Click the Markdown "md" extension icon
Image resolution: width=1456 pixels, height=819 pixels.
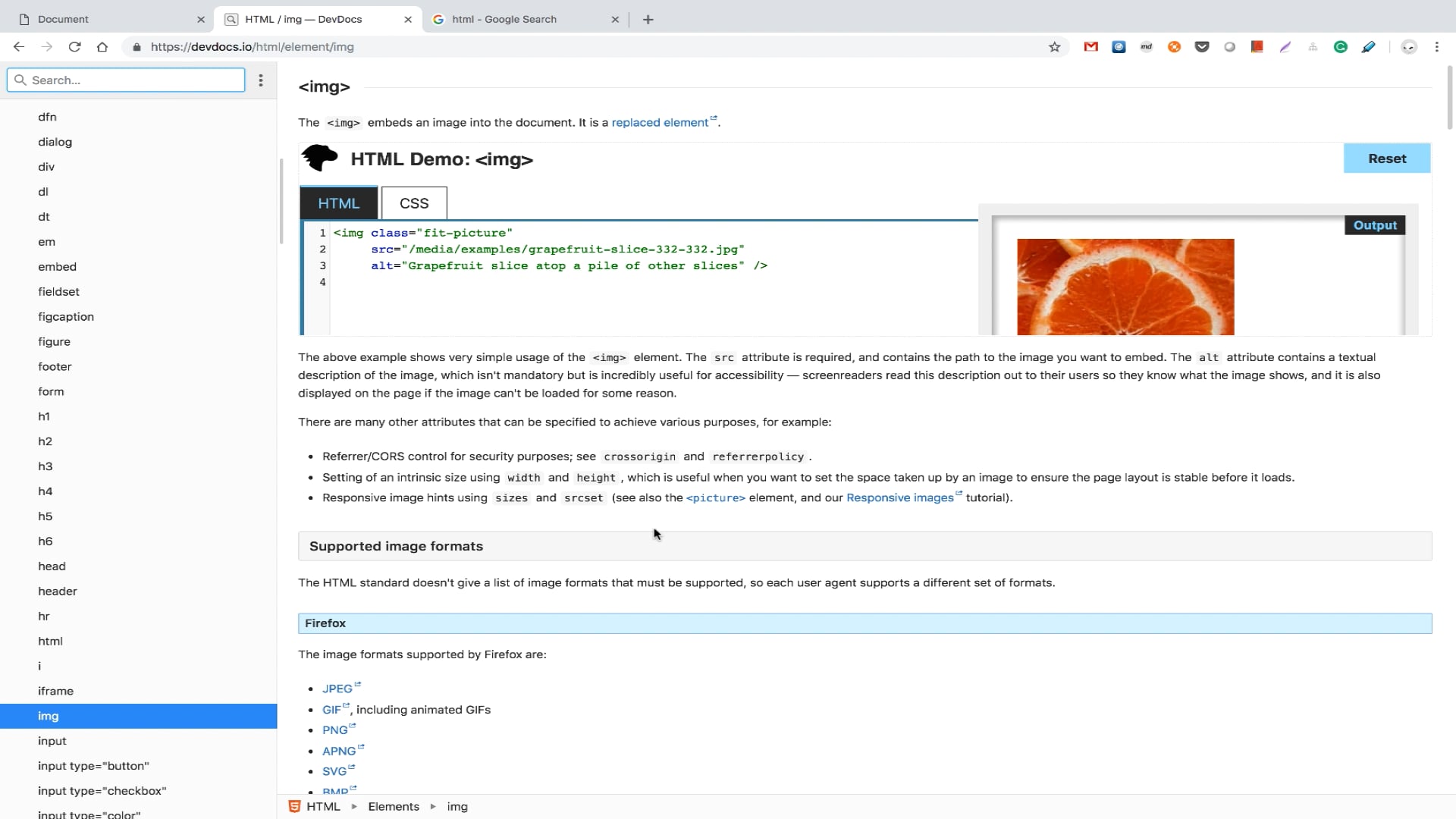pyautogui.click(x=1147, y=46)
